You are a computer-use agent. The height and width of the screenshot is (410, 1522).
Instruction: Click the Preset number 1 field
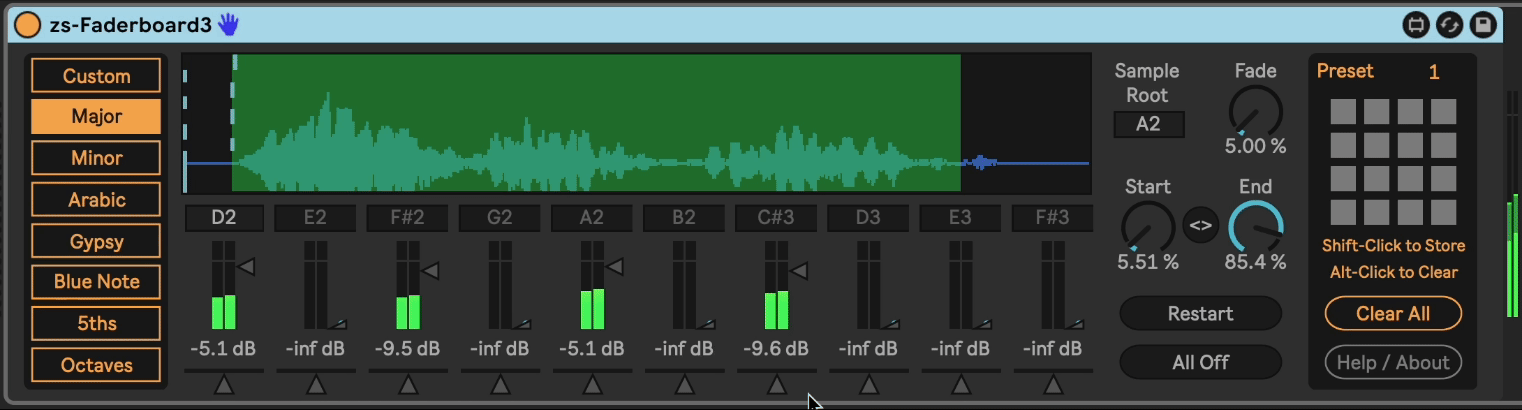pyautogui.click(x=1434, y=72)
